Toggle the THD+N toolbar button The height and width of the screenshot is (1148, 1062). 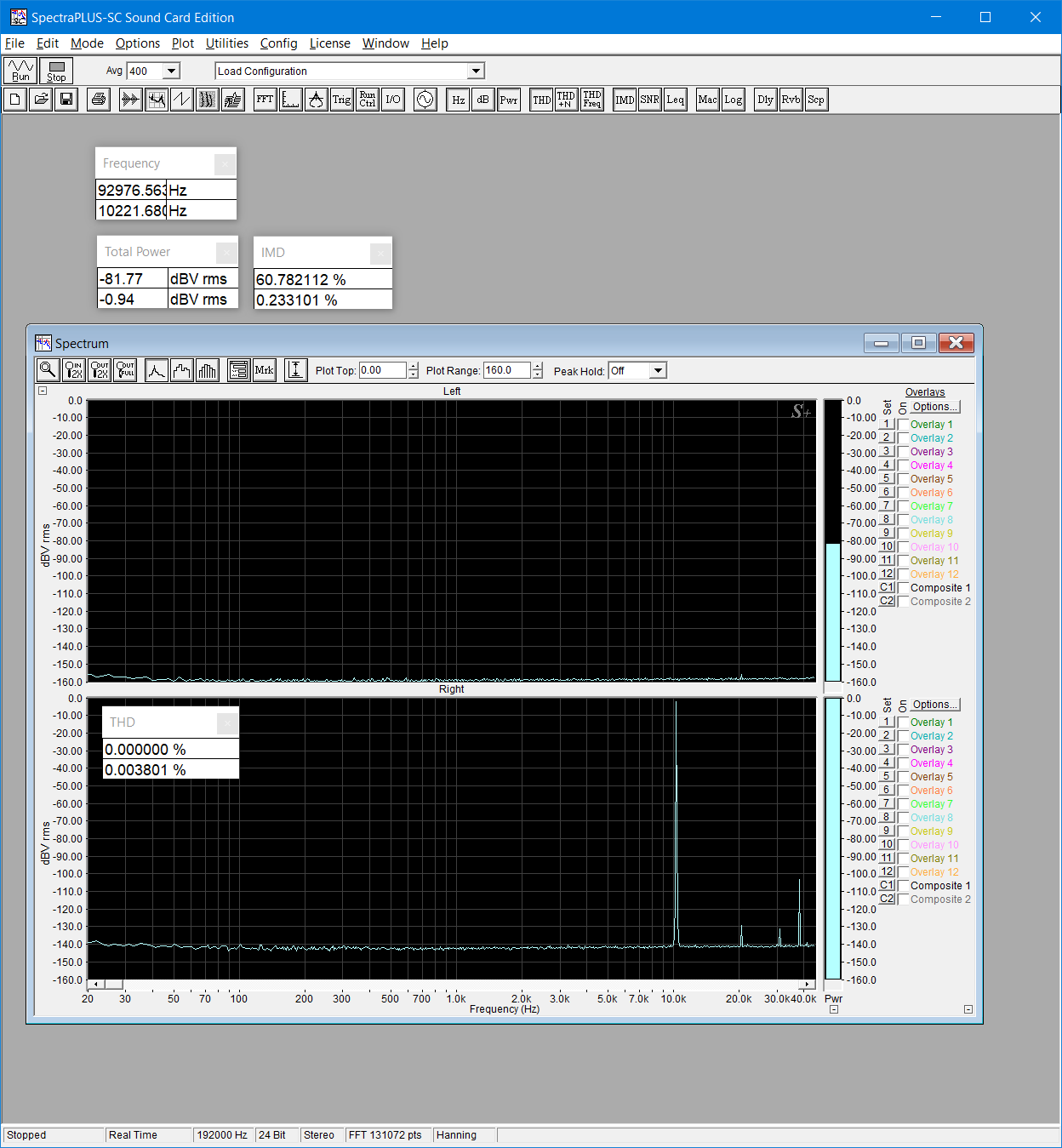566,100
